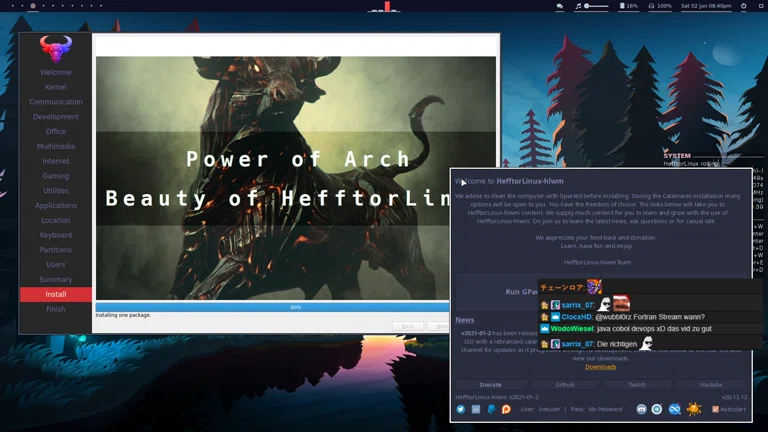This screenshot has width=768, height=432.
Task: Open the Telegram icon in welcome window
Action: [x=657, y=409]
